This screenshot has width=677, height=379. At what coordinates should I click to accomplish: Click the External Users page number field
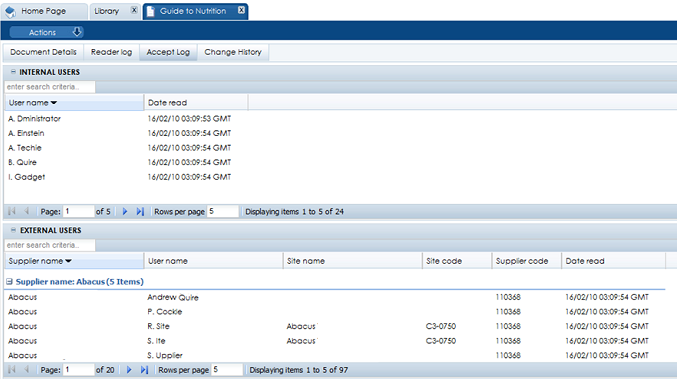click(78, 370)
